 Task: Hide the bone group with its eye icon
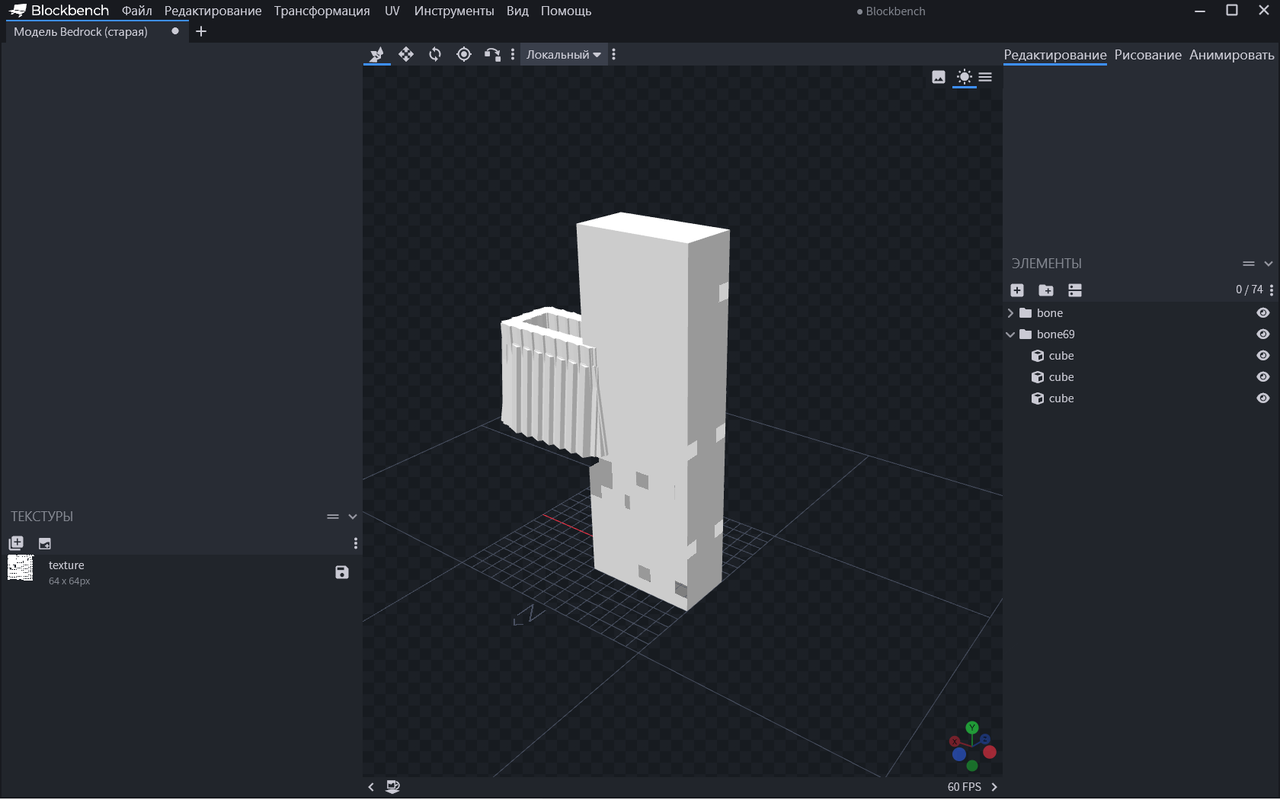[1263, 313]
